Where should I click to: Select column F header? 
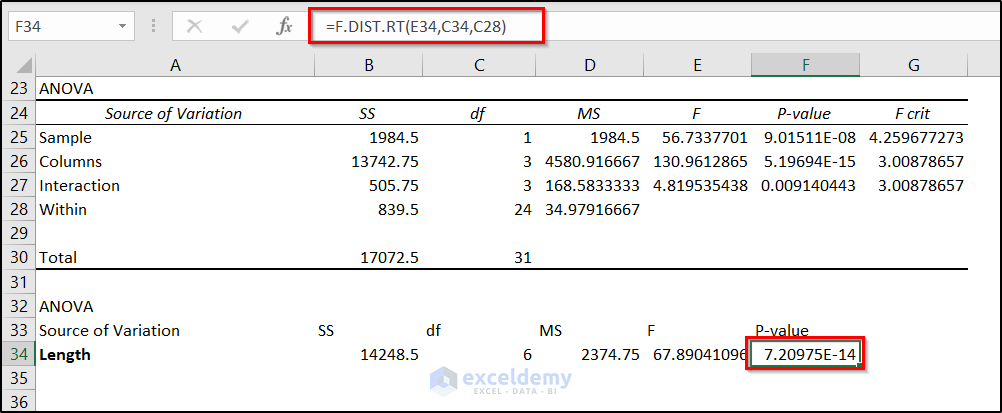point(806,65)
